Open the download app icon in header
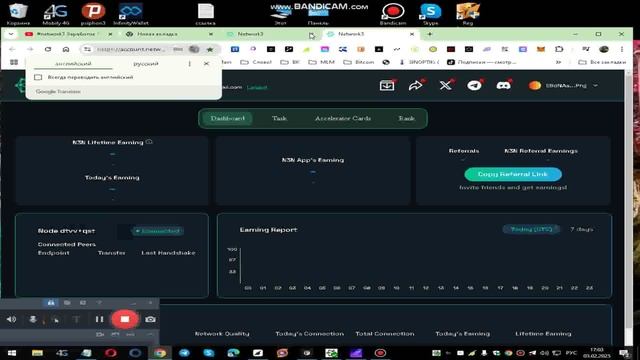Image resolution: width=640 pixels, height=360 pixels. pos(387,85)
